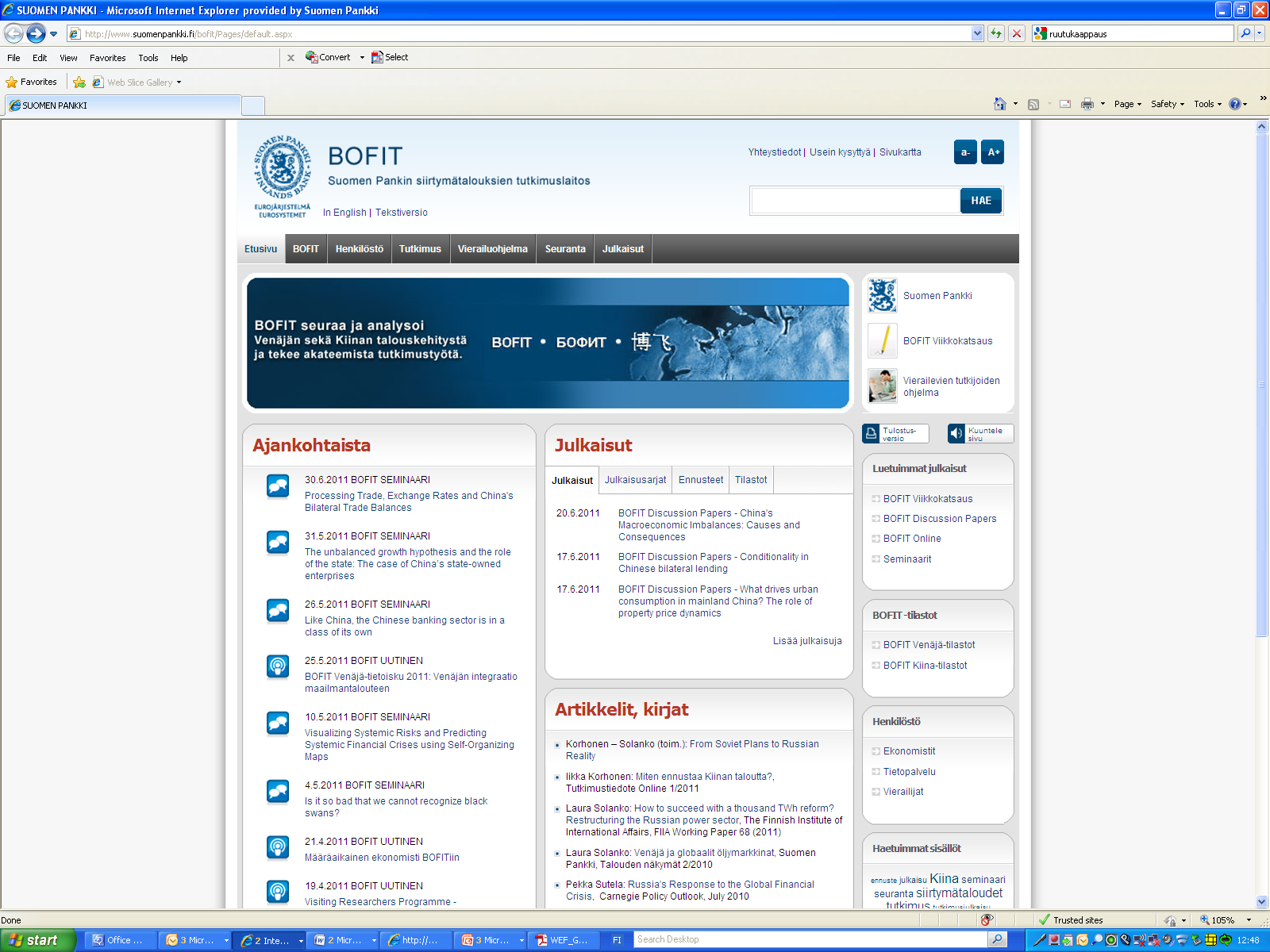This screenshot has width=1270, height=952.
Task: Open the Help menu
Action: point(179,58)
